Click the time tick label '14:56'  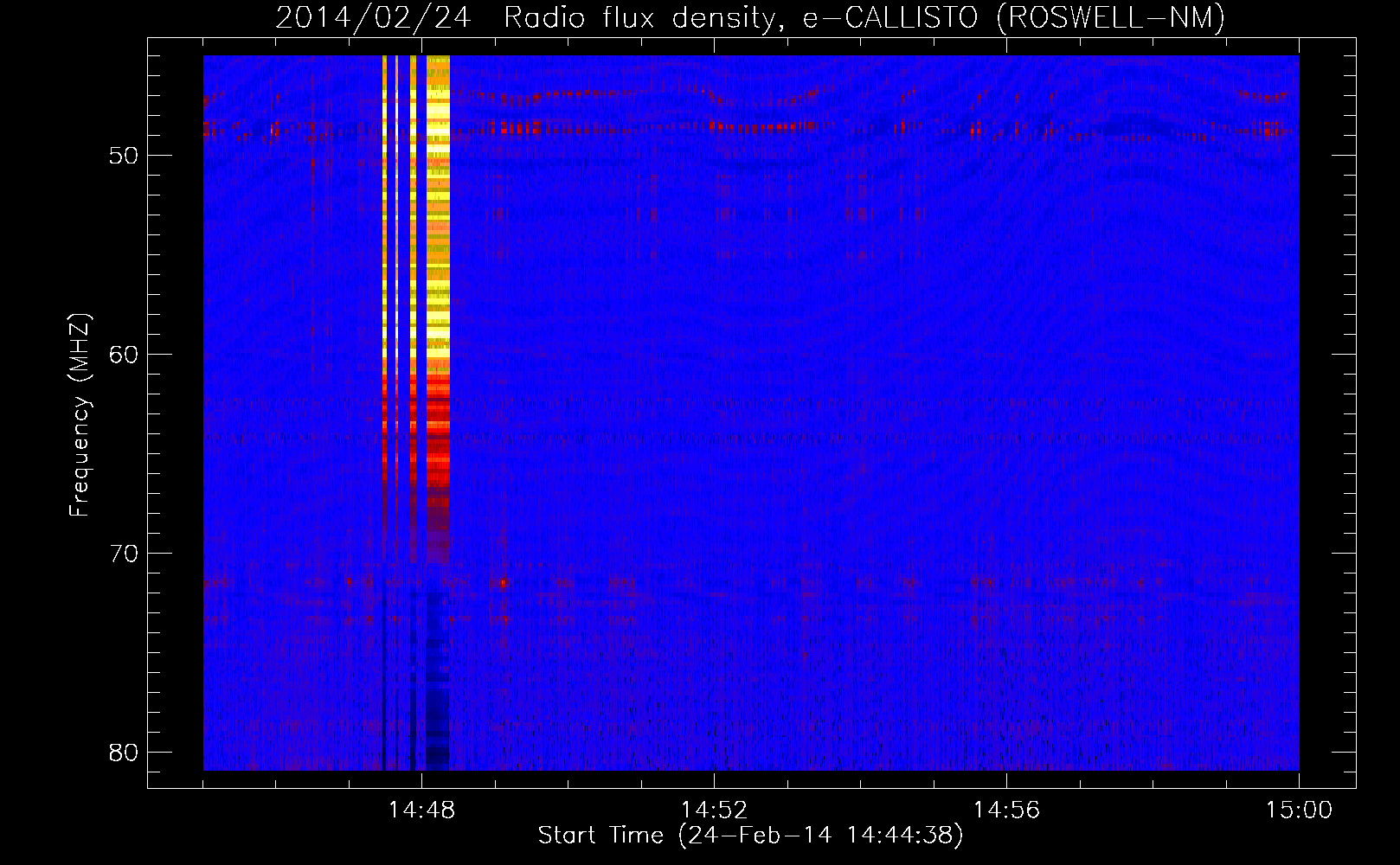point(1006,811)
